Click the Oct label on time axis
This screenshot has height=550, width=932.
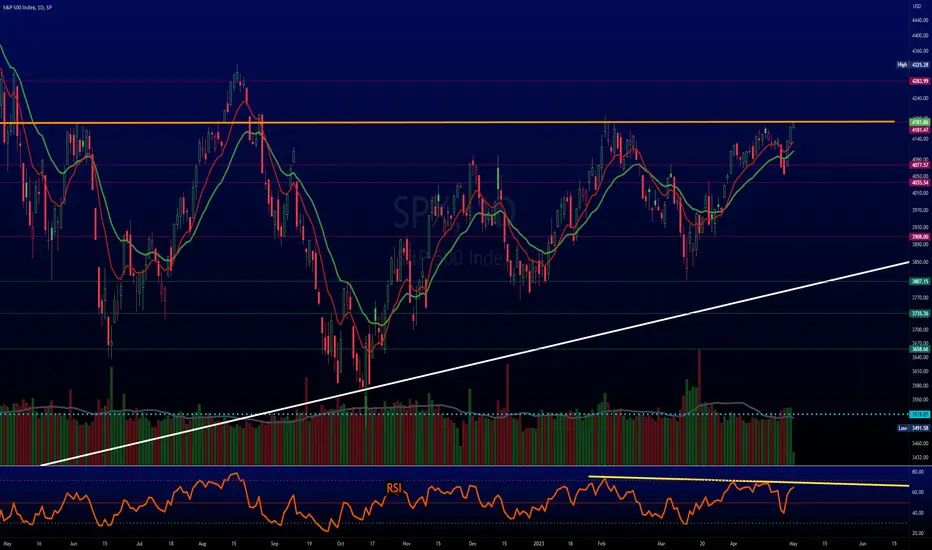pos(340,543)
